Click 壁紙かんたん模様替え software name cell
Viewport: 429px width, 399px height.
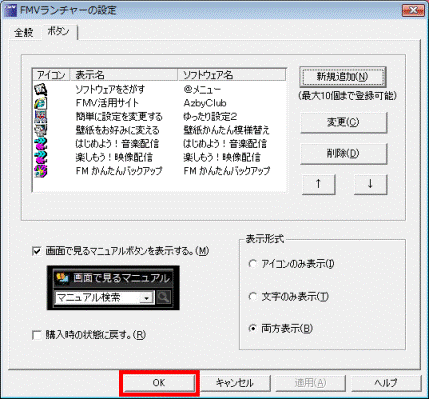(x=226, y=130)
